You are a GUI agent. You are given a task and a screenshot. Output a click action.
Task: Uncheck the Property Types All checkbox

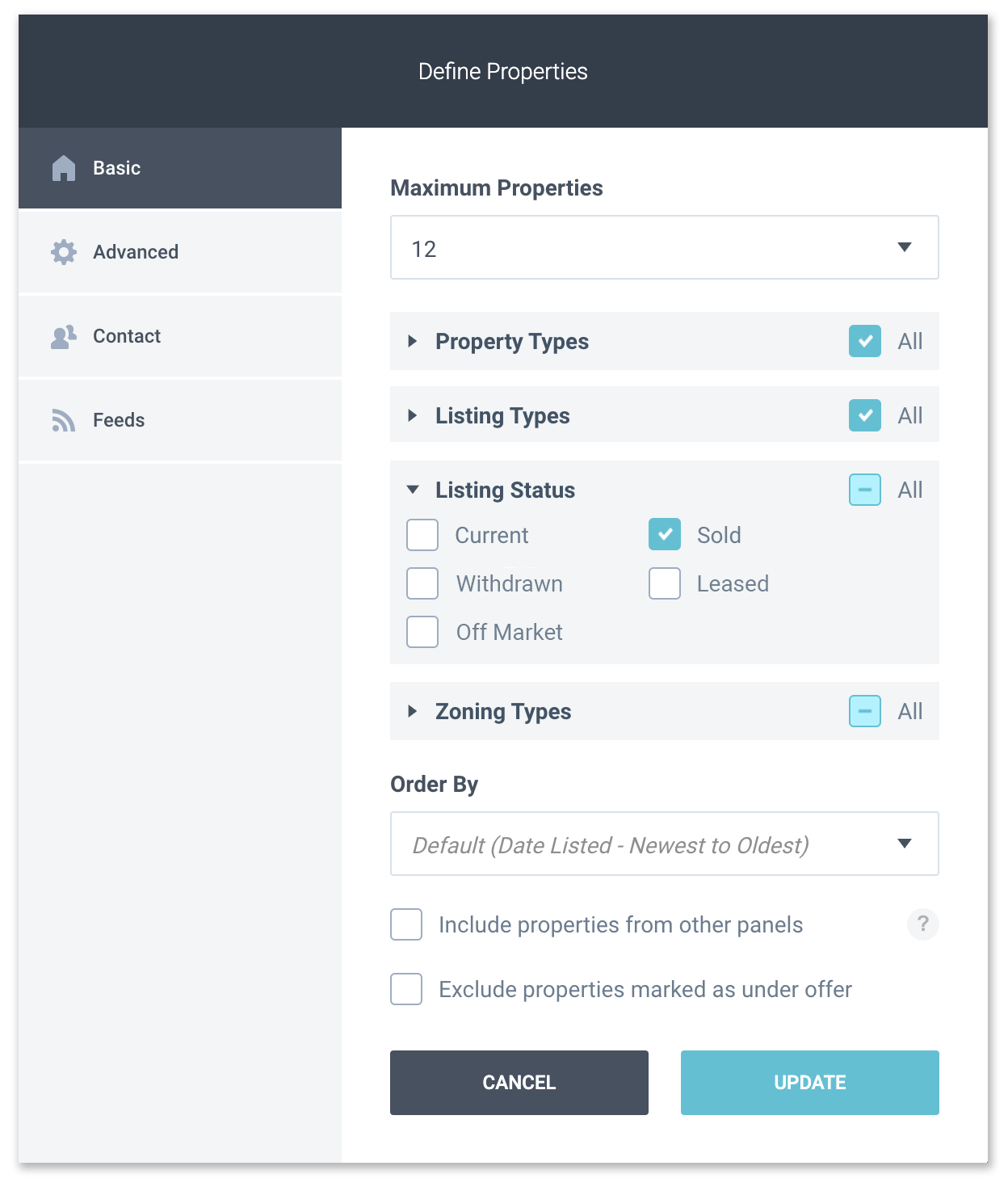click(x=865, y=341)
